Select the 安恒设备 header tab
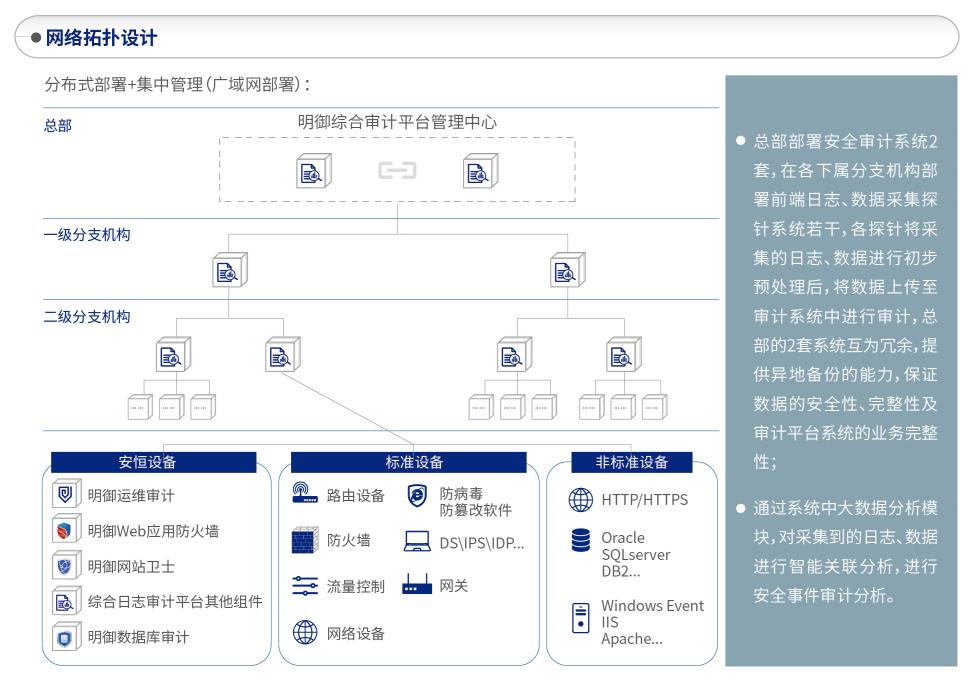This screenshot has height=682, width=977. [x=153, y=462]
